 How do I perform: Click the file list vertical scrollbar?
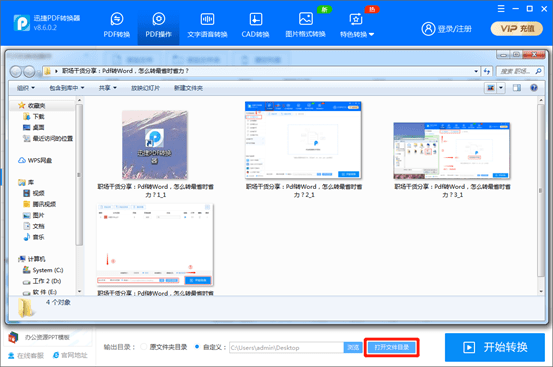pyautogui.click(x=541, y=190)
